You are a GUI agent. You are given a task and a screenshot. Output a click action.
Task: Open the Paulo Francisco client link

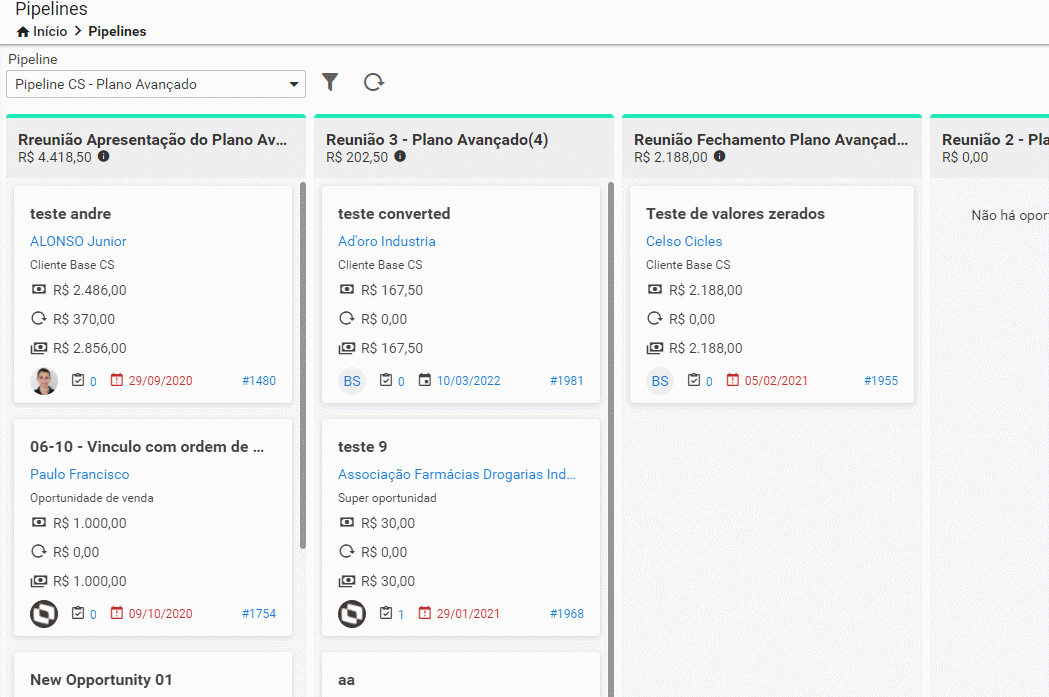coord(80,474)
